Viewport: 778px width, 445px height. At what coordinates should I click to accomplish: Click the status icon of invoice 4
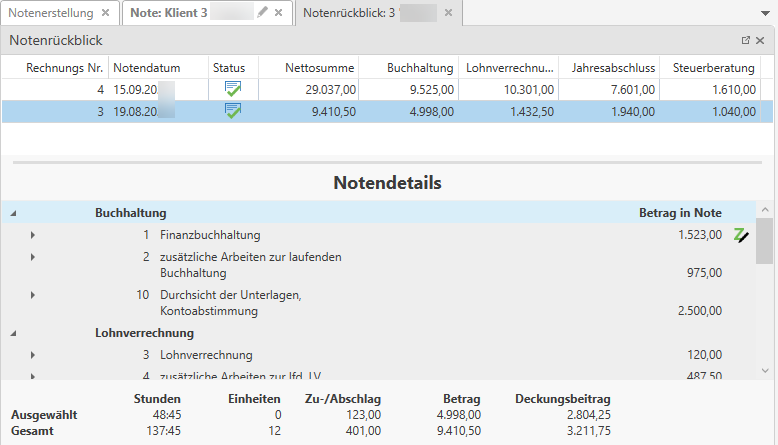[233, 89]
